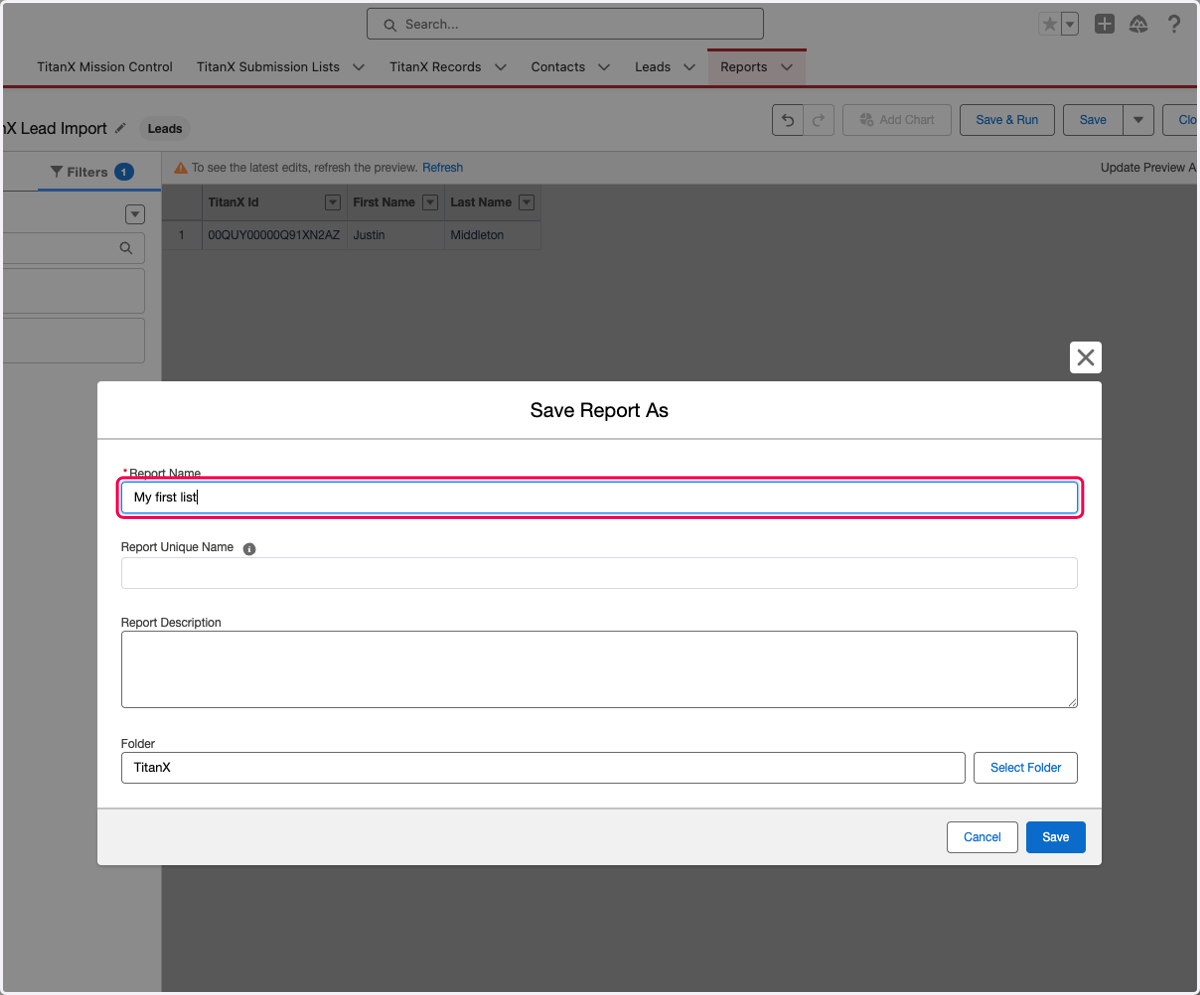This screenshot has width=1200, height=995.
Task: Click the redo arrow button
Action: pos(818,120)
